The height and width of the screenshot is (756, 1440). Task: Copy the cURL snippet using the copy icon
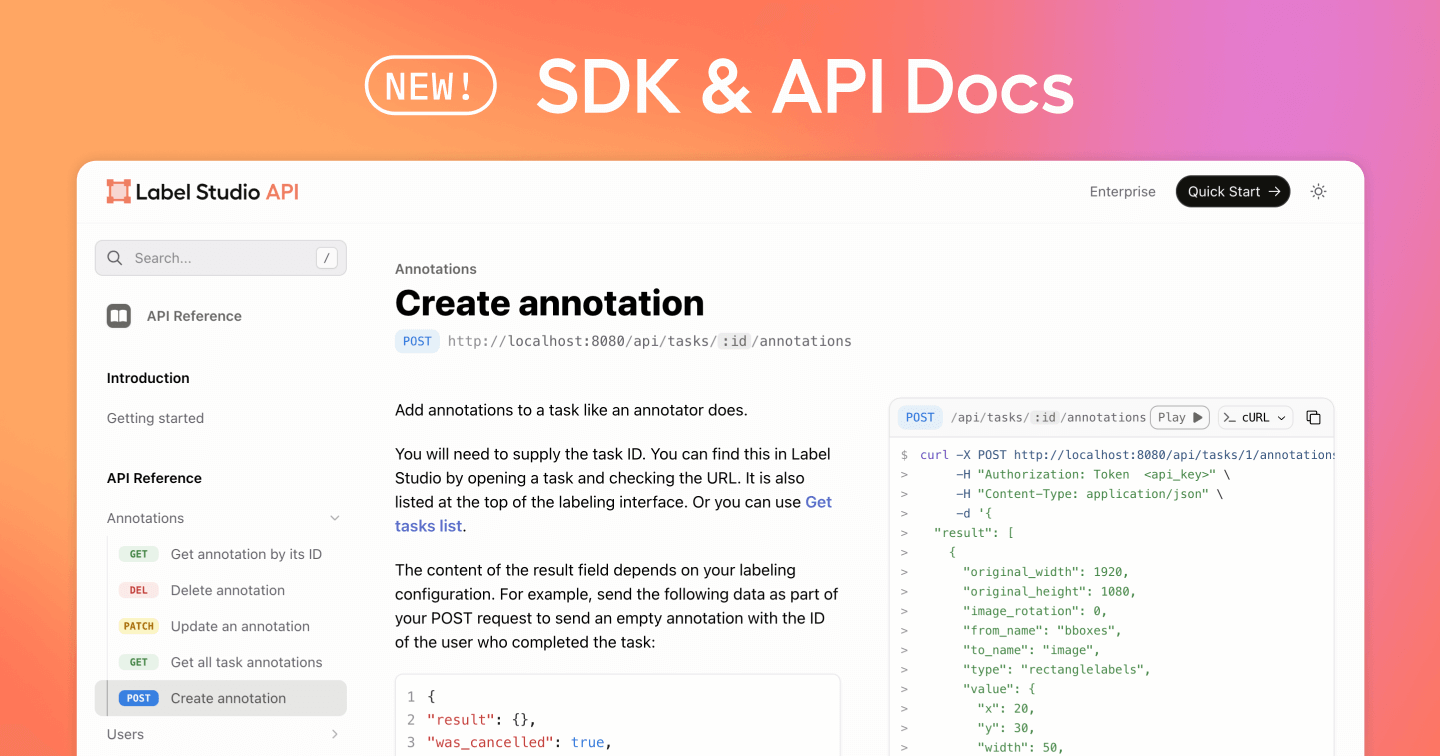coord(1313,417)
